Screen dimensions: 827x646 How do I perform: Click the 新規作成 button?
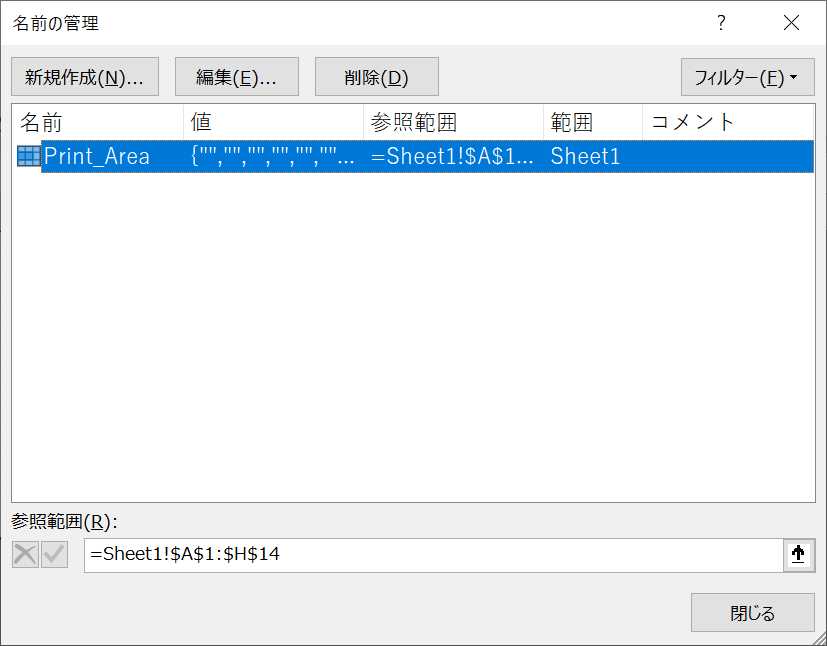(85, 77)
